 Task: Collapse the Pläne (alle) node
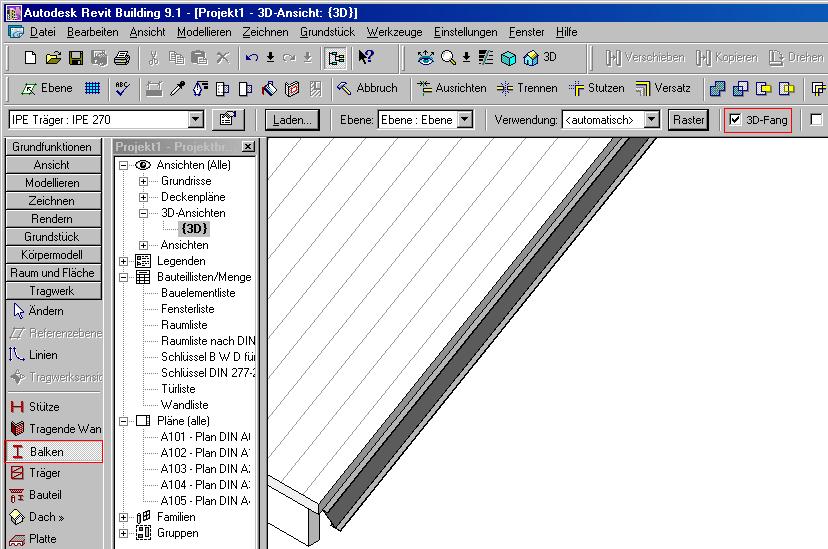point(124,421)
